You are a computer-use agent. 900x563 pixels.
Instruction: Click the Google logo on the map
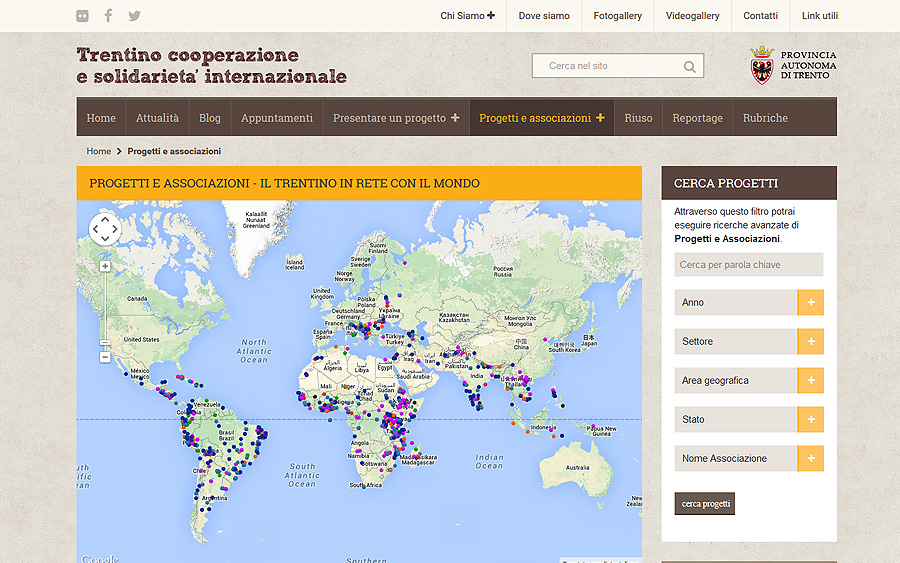click(99, 558)
